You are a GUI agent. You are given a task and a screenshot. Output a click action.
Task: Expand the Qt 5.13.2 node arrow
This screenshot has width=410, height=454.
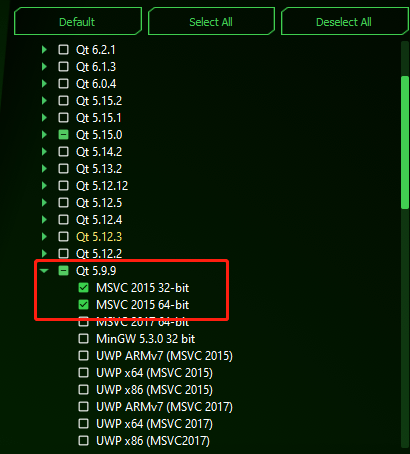coord(44,169)
